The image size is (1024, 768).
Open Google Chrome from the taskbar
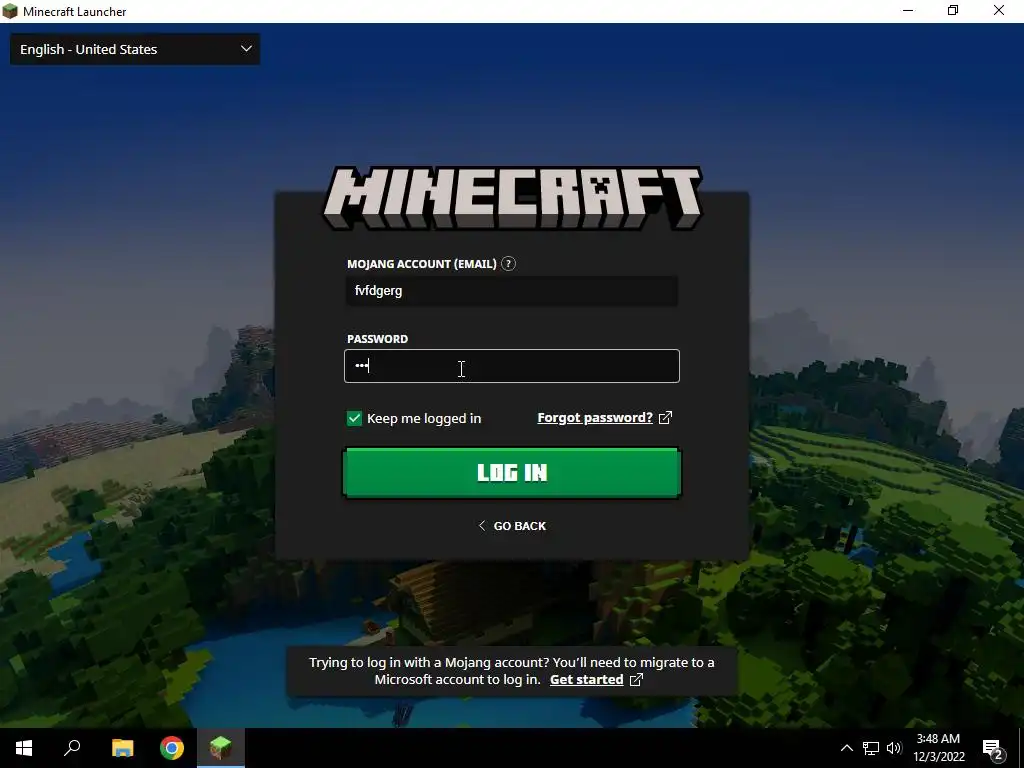point(172,748)
